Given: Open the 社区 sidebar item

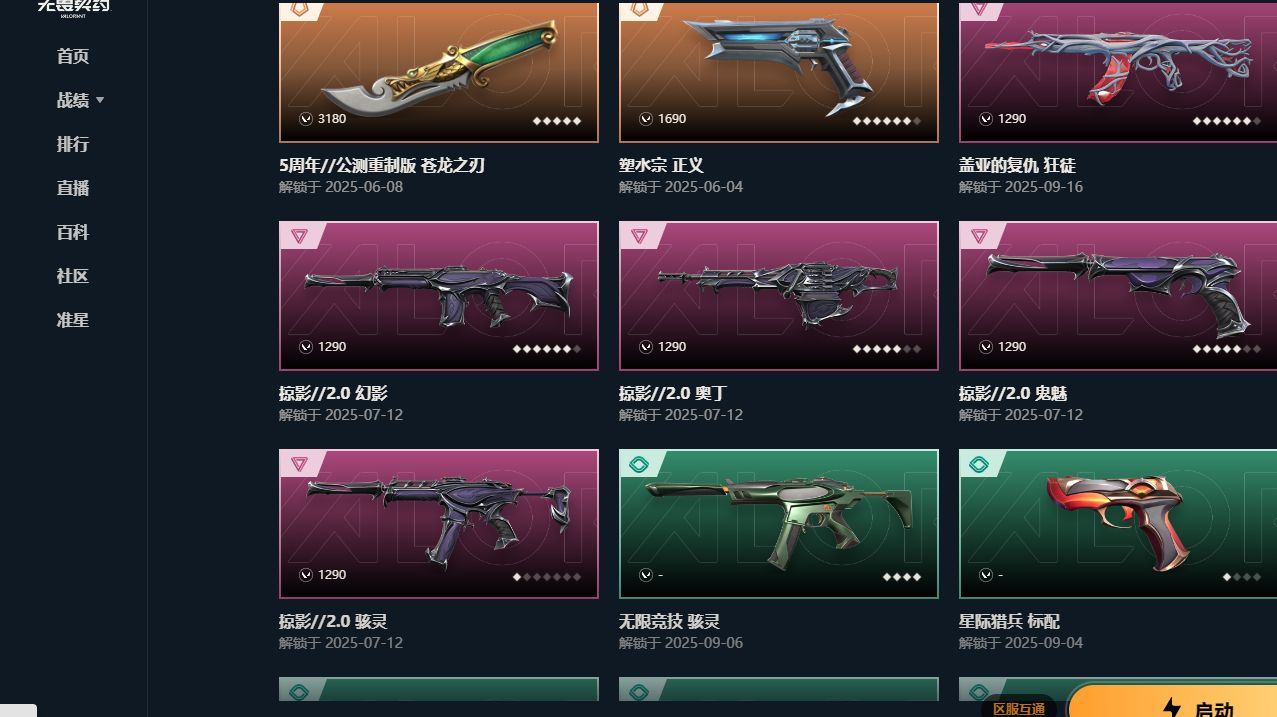Looking at the screenshot, I should (73, 276).
